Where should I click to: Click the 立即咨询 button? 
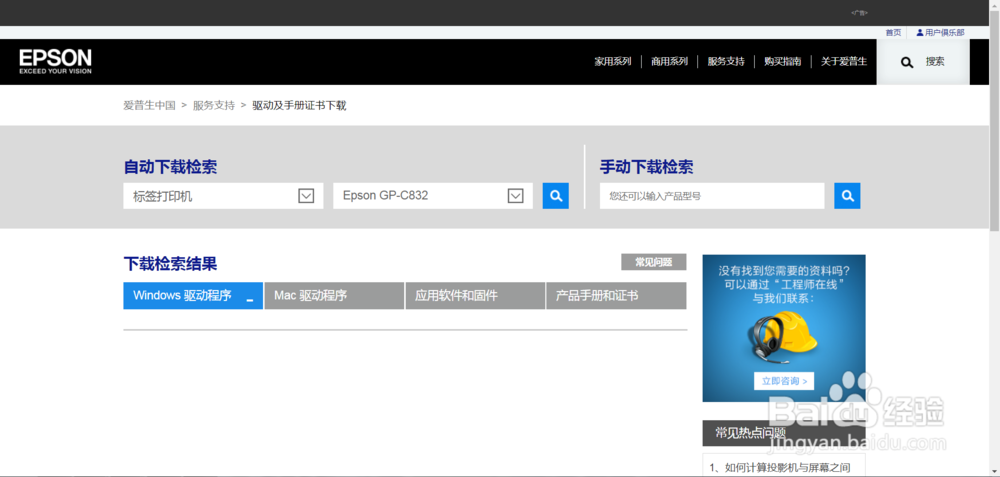[784, 381]
